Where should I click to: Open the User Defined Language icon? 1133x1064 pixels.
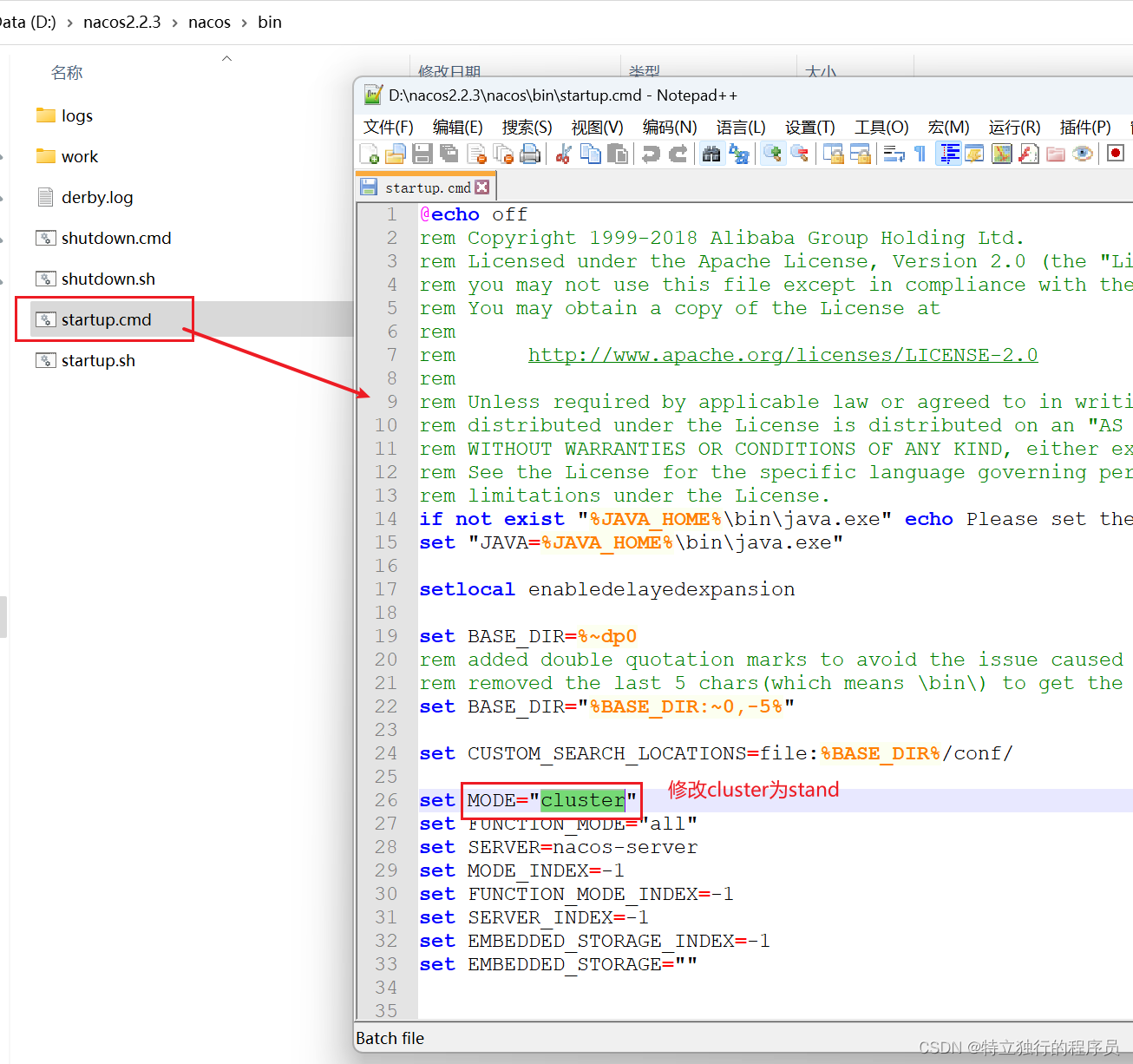coord(974,154)
